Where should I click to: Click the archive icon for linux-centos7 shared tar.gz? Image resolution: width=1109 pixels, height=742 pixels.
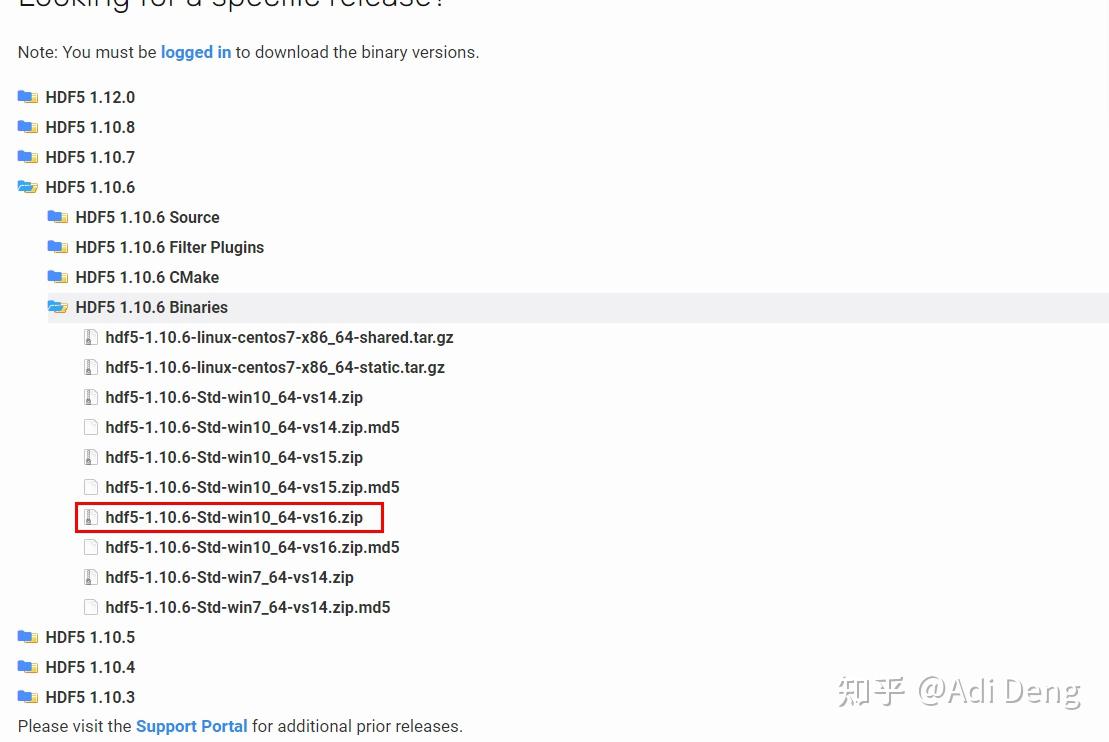91,337
